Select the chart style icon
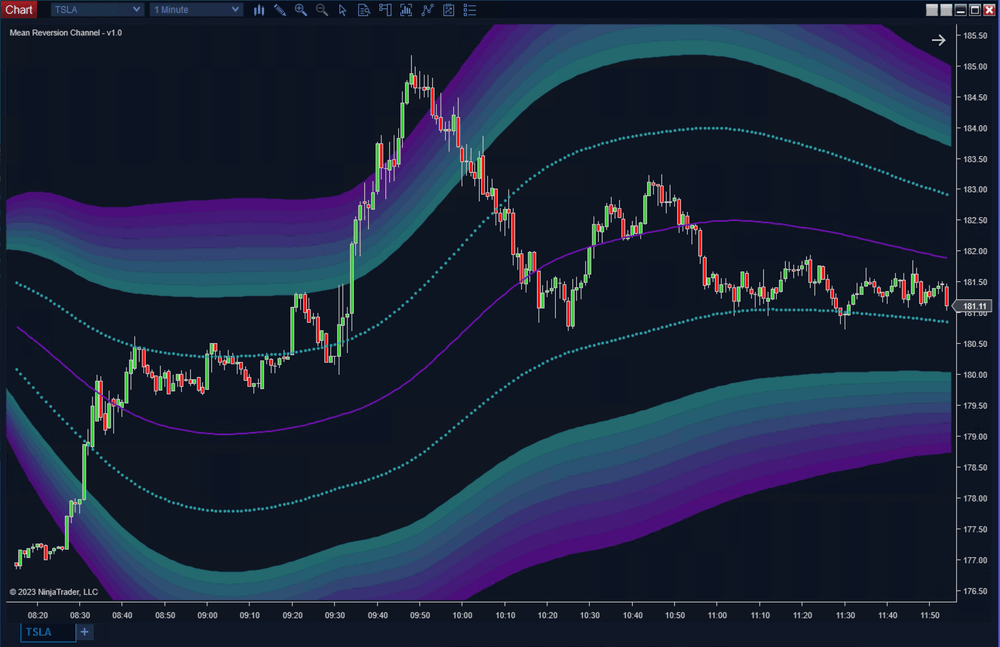 [x=259, y=10]
